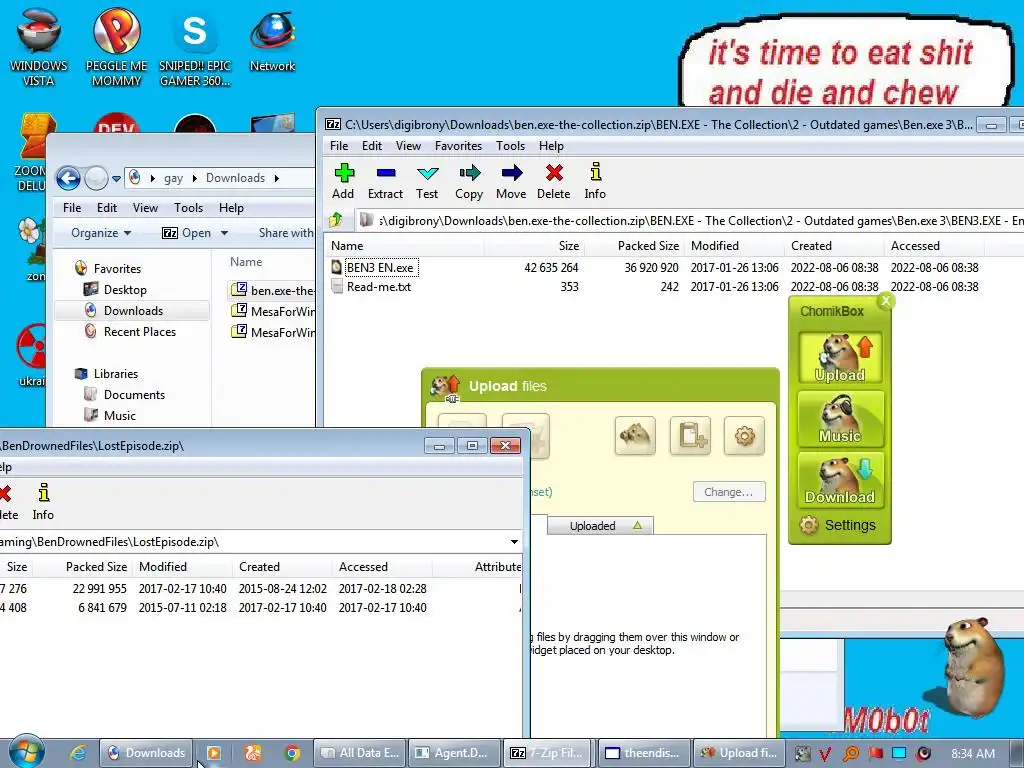Viewport: 1024px width, 768px height.
Task: Open Edit menu in ben.exe 7-Zip window
Action: coord(372,146)
